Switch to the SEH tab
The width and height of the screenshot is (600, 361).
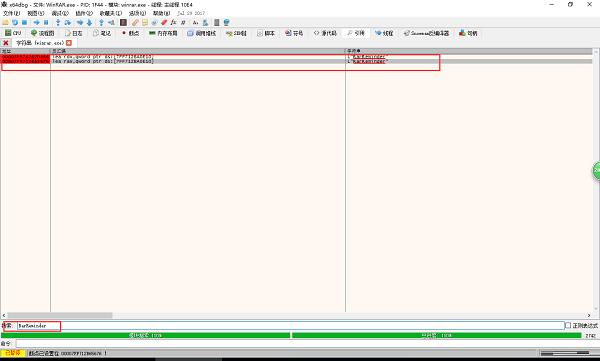point(236,33)
